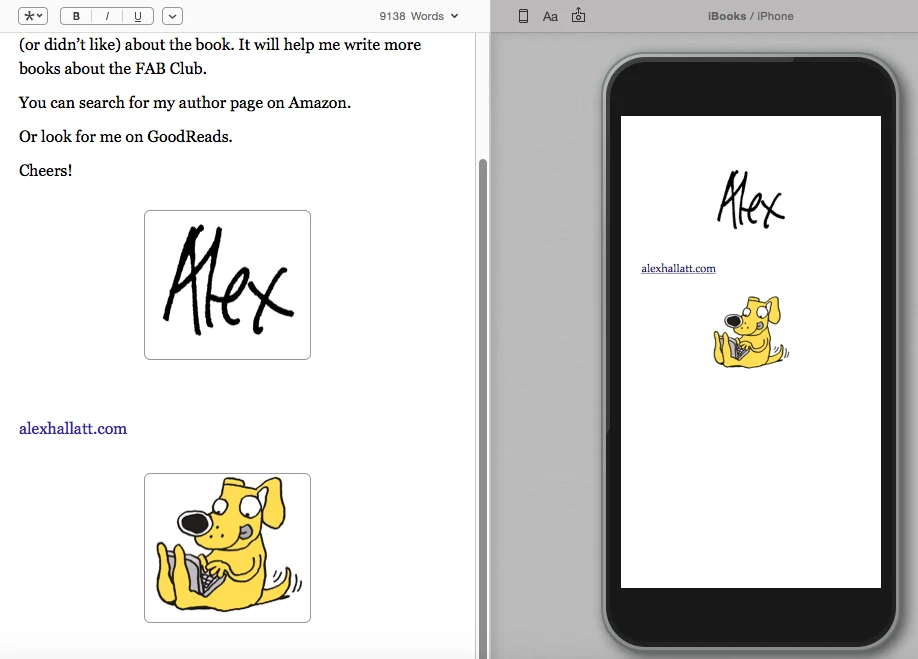Click the dog image inside the iPhone preview
This screenshot has height=659, width=918.
coord(750,331)
